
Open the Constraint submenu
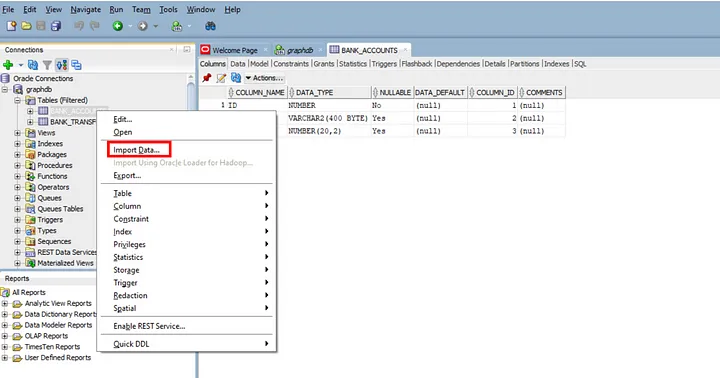tap(187, 219)
